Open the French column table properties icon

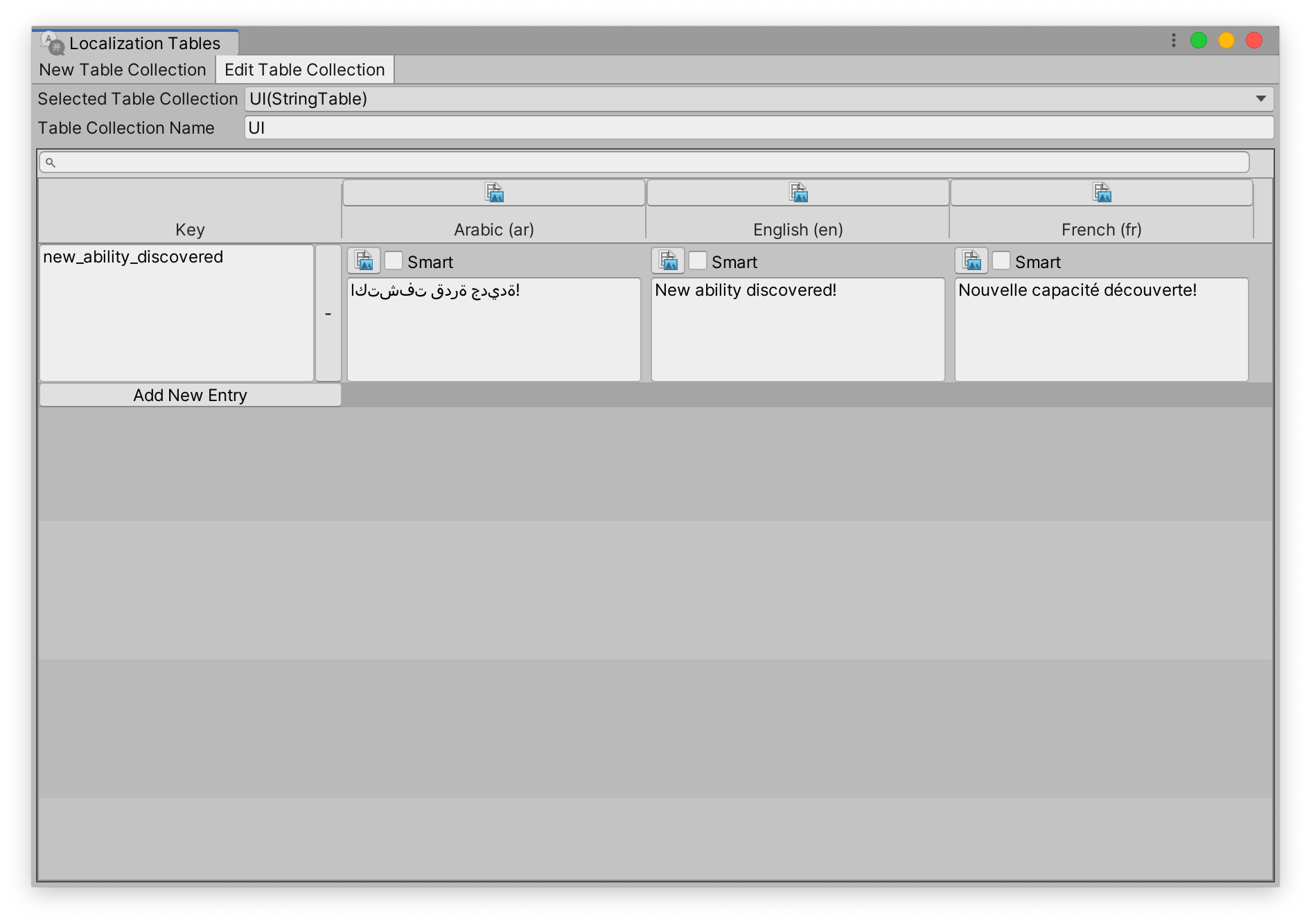1101,193
